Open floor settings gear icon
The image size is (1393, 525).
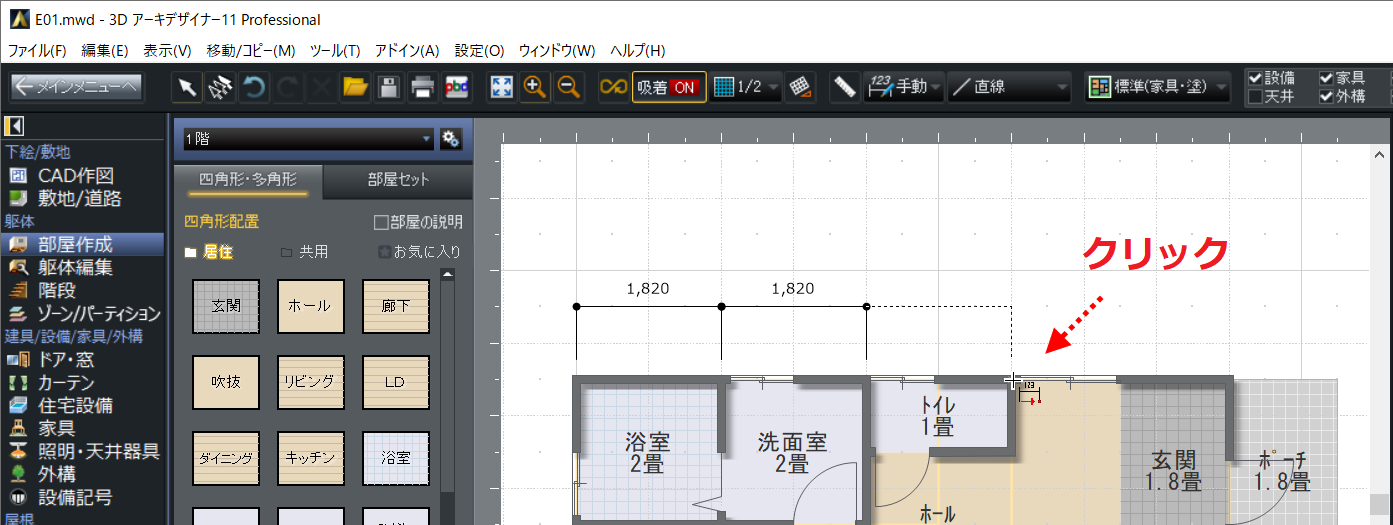point(450,139)
